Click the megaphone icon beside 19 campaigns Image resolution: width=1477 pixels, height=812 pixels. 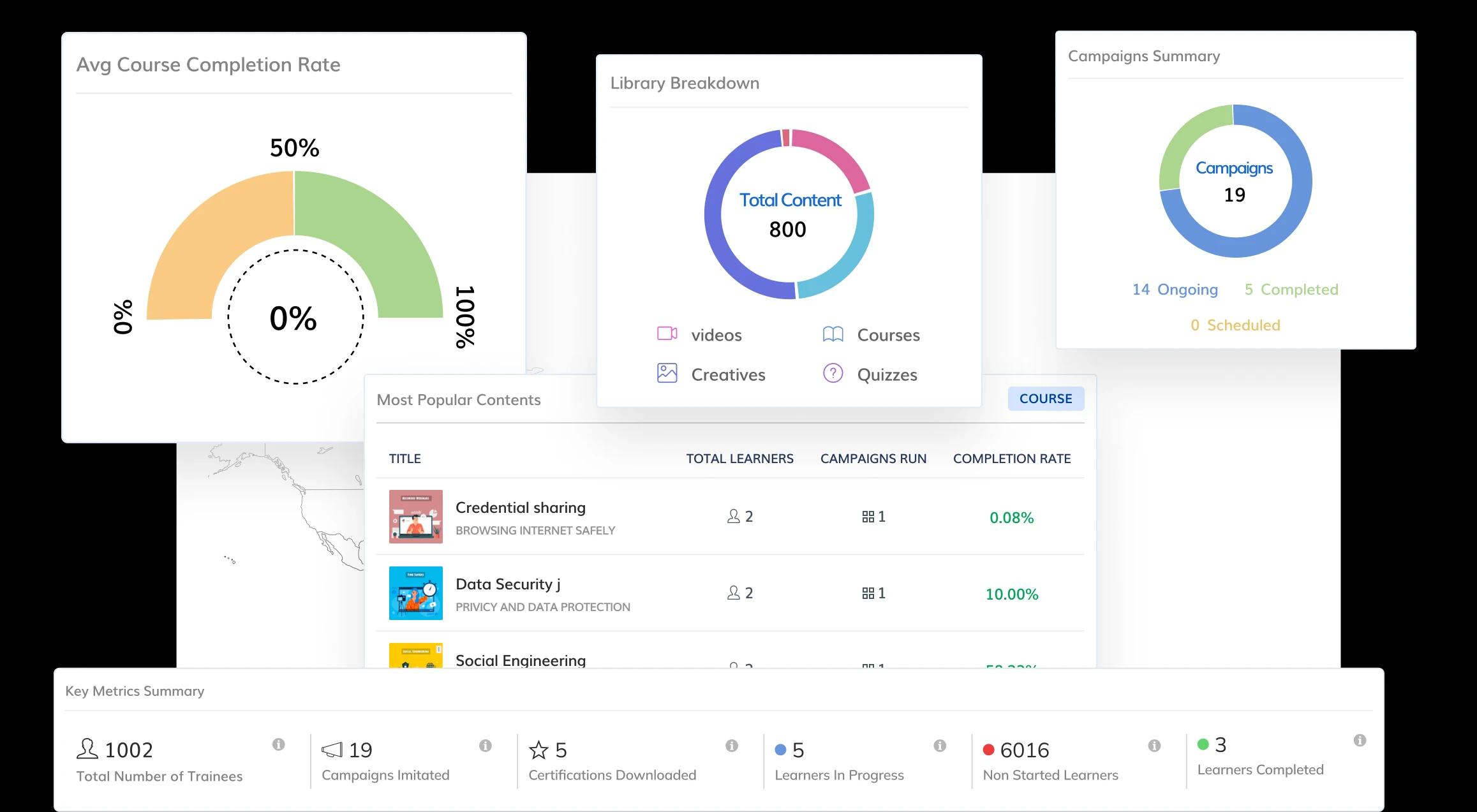tap(332, 750)
